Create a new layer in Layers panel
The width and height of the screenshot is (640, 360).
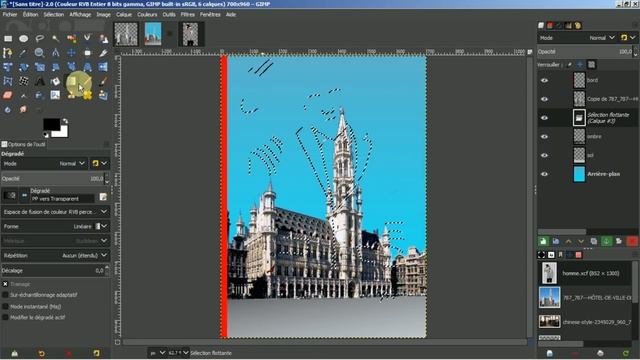click(x=543, y=241)
